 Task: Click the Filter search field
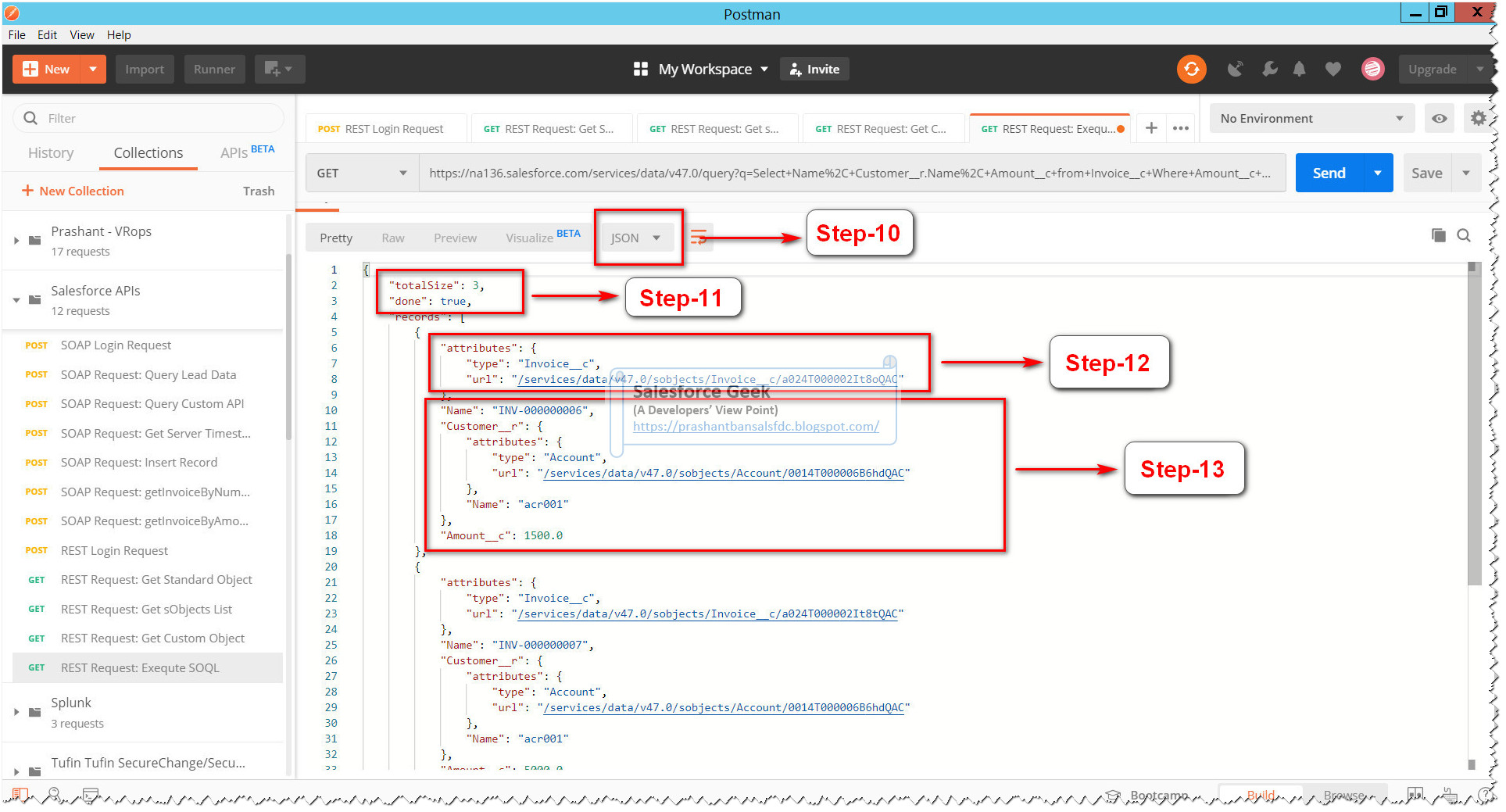click(x=148, y=118)
